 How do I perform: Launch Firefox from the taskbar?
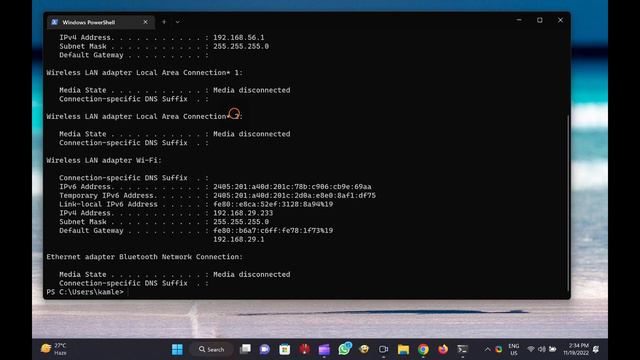(x=443, y=349)
